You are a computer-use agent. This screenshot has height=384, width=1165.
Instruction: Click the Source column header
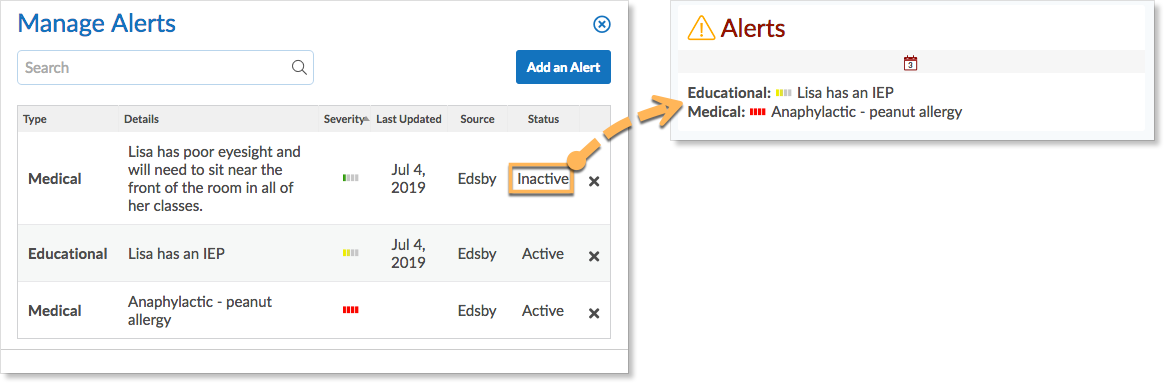477,119
